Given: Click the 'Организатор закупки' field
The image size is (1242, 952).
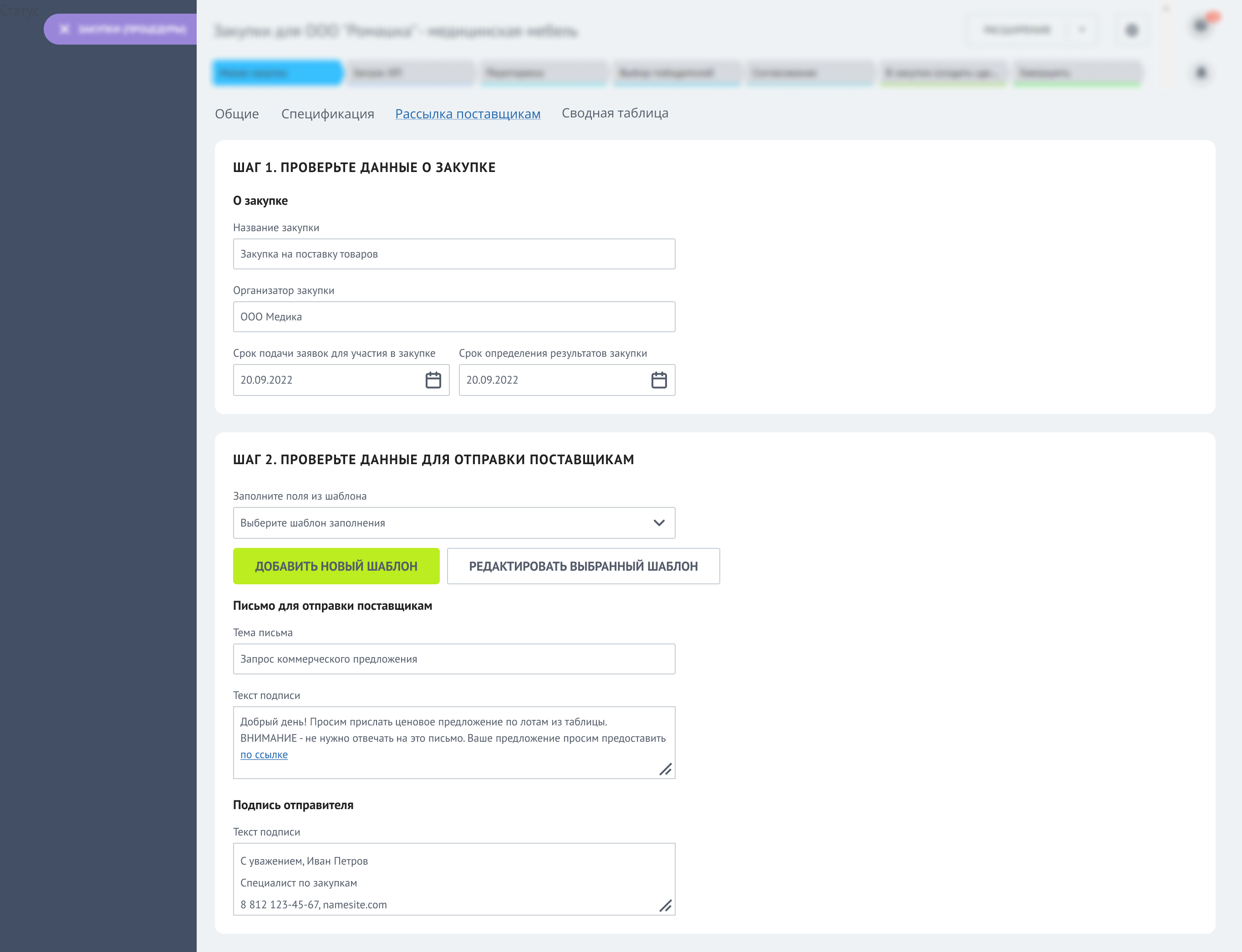Looking at the screenshot, I should point(453,317).
